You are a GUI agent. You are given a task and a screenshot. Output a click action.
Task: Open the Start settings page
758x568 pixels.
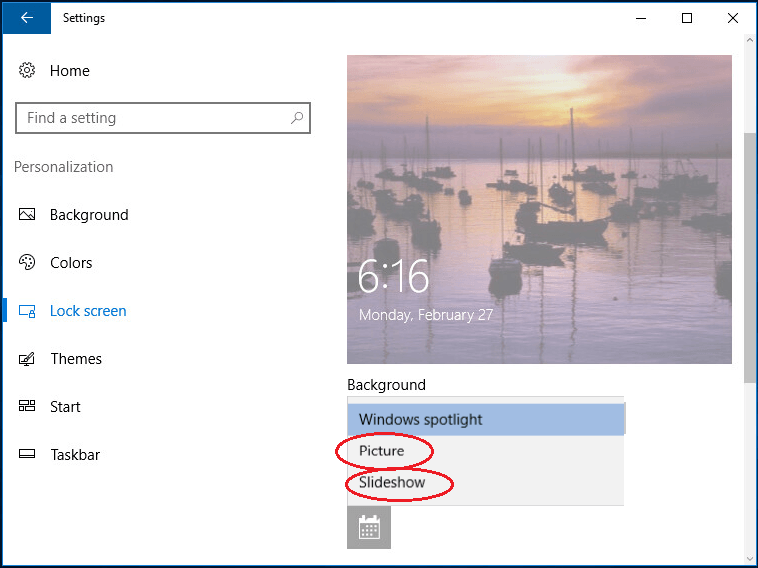click(x=65, y=407)
